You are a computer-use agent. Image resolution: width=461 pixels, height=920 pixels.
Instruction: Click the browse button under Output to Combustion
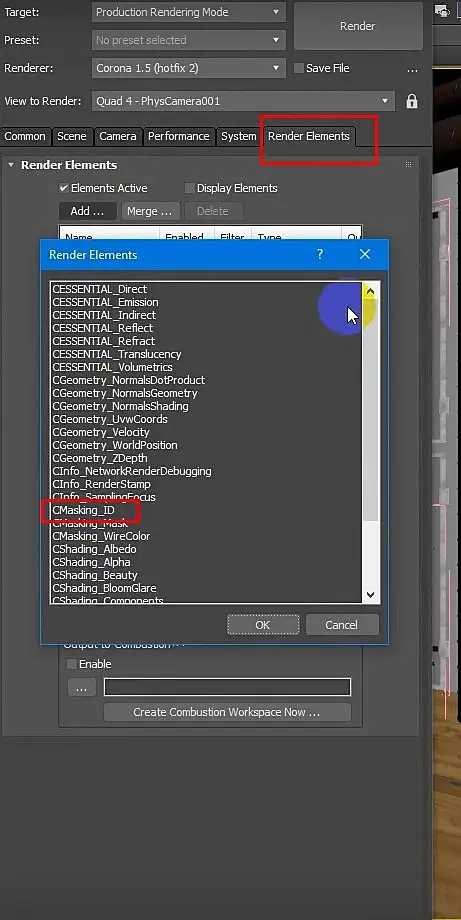tap(82, 688)
